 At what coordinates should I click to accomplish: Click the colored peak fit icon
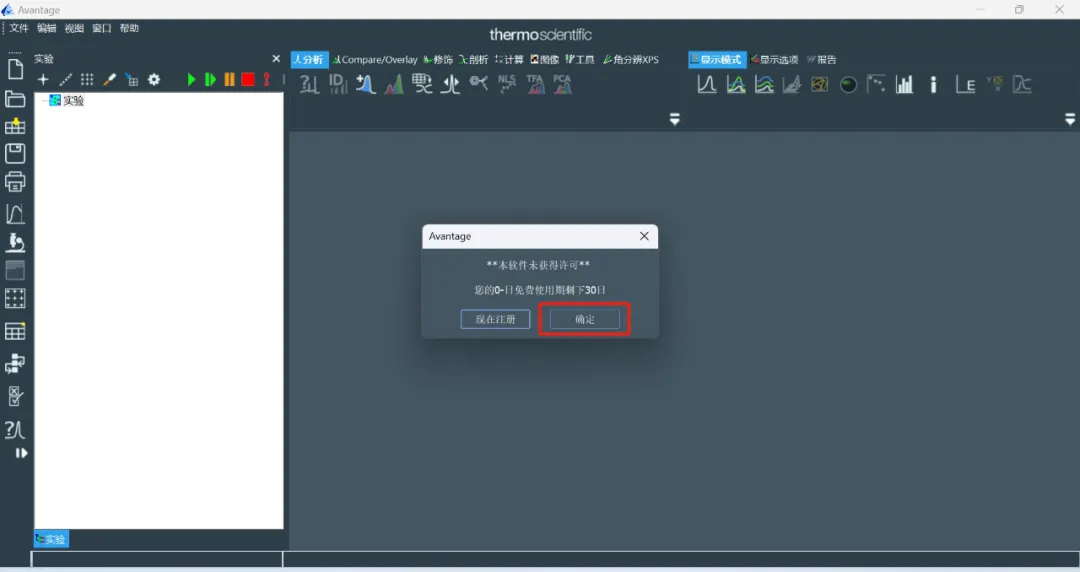(394, 84)
